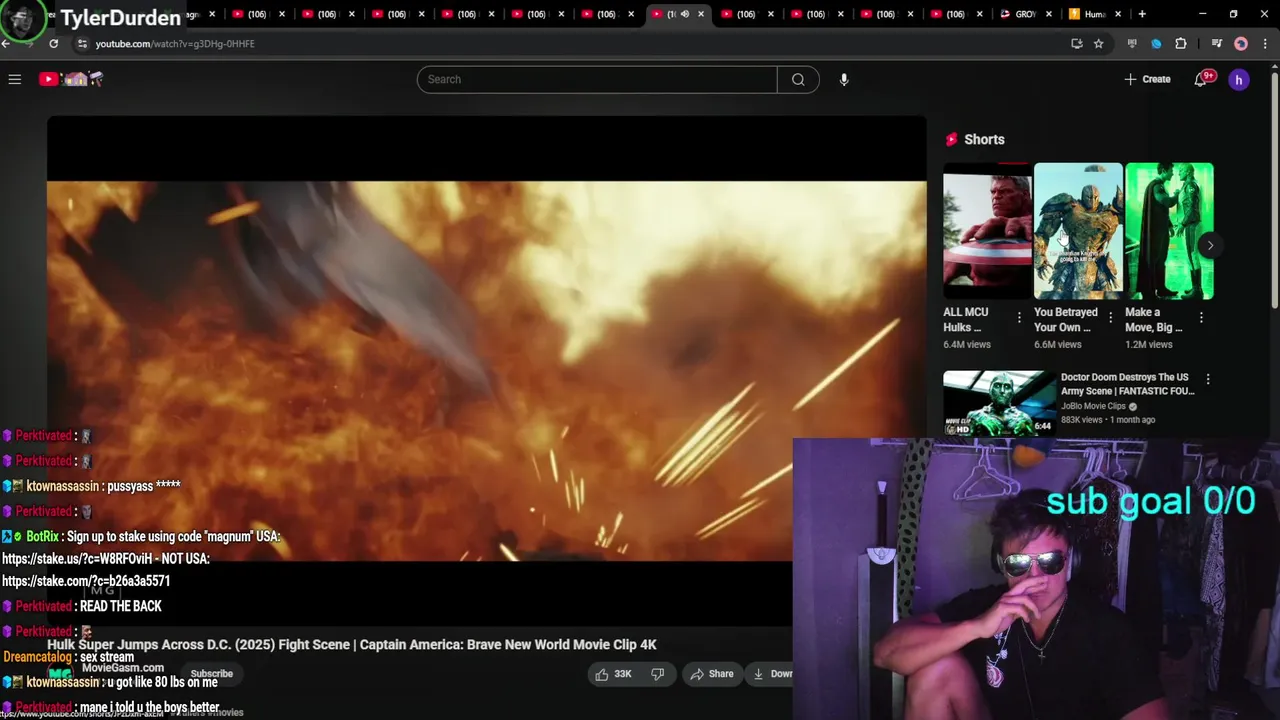Open the 'You Betrayed Your Own' short thumbnail

[x=1078, y=231]
